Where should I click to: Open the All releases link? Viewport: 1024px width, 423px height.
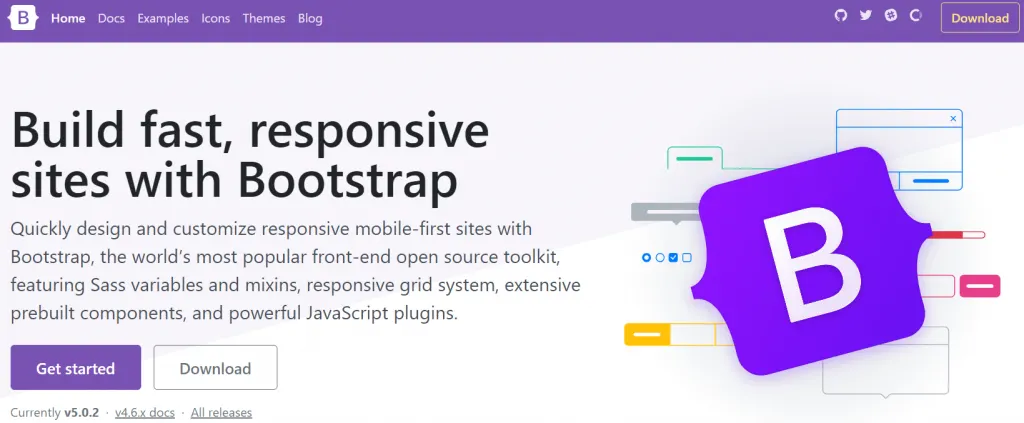221,413
